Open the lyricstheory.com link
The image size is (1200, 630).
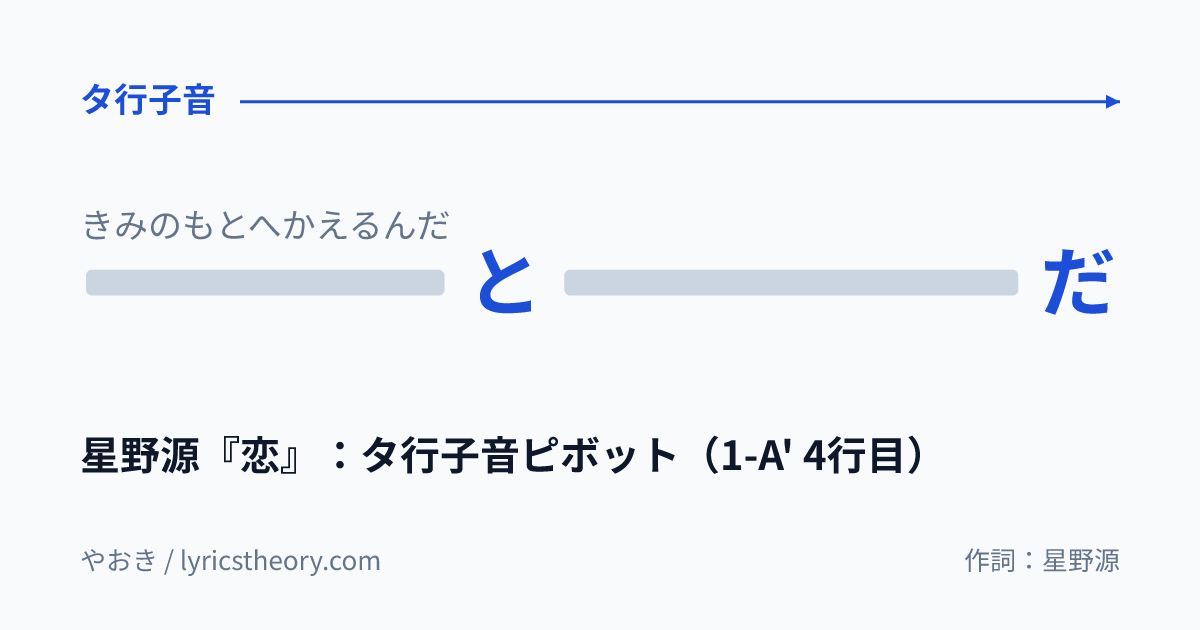coord(280,561)
